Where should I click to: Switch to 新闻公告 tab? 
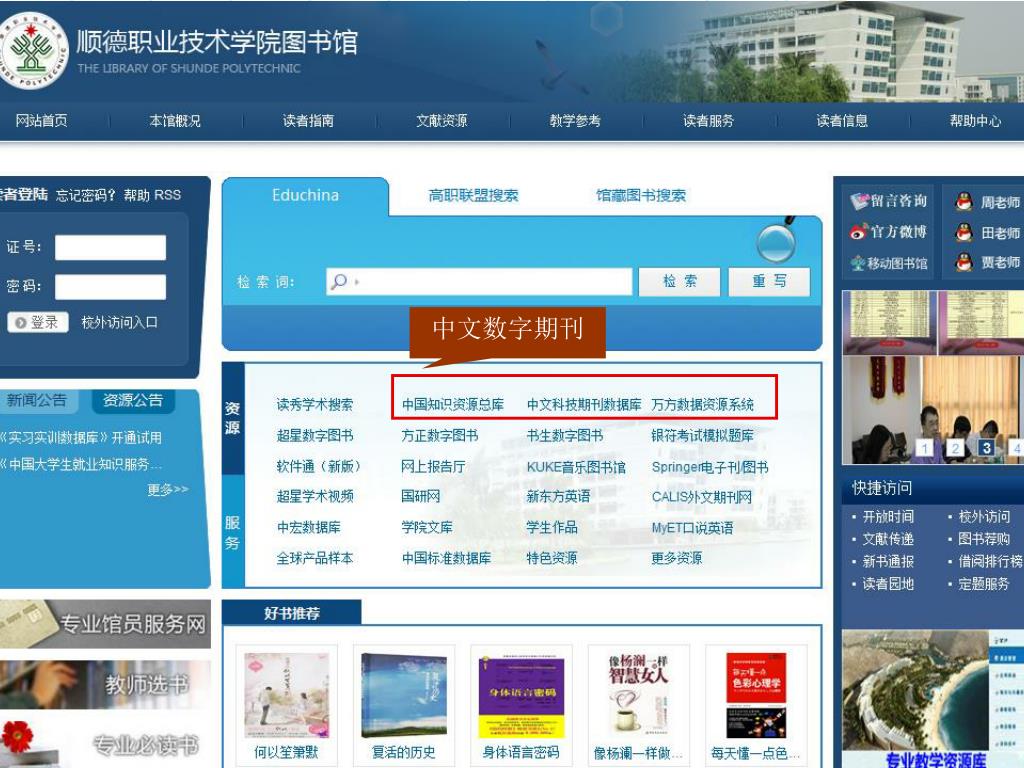37,400
